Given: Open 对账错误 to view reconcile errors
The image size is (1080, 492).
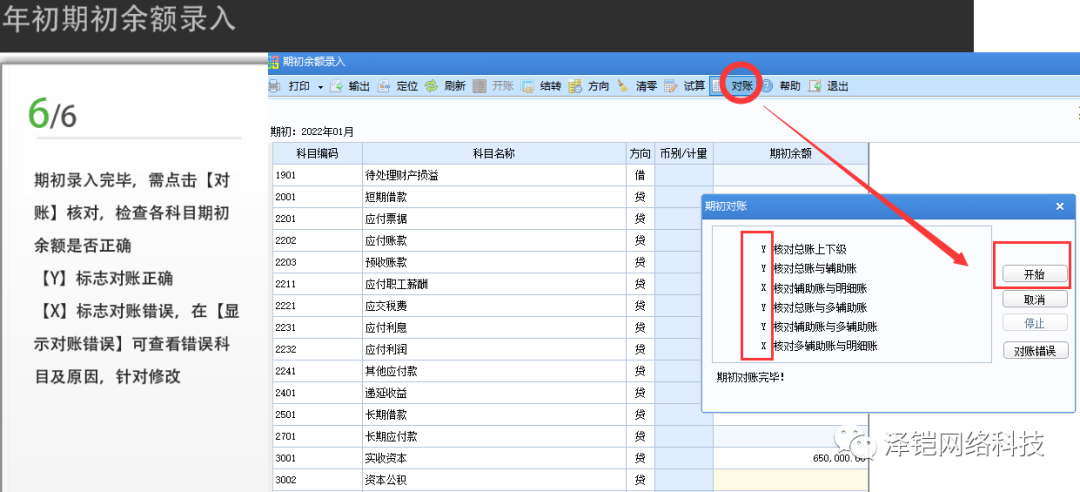Looking at the screenshot, I should point(1035,351).
